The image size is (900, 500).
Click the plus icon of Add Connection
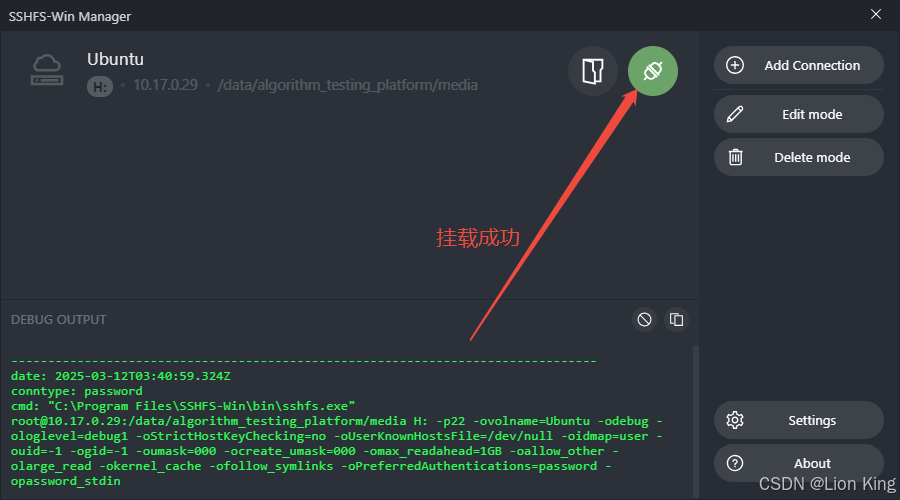click(735, 65)
